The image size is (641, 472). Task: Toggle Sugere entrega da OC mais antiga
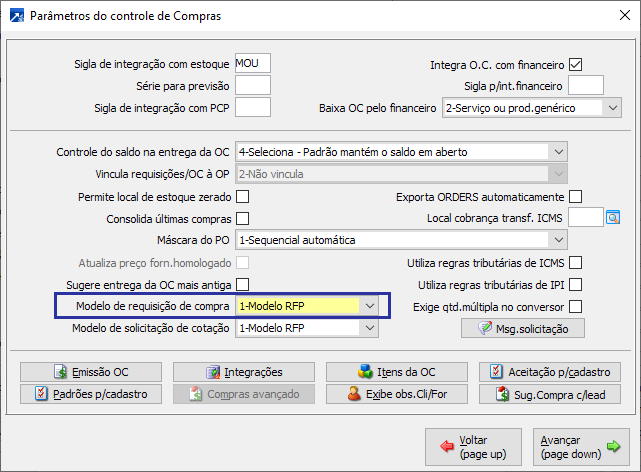(242, 284)
